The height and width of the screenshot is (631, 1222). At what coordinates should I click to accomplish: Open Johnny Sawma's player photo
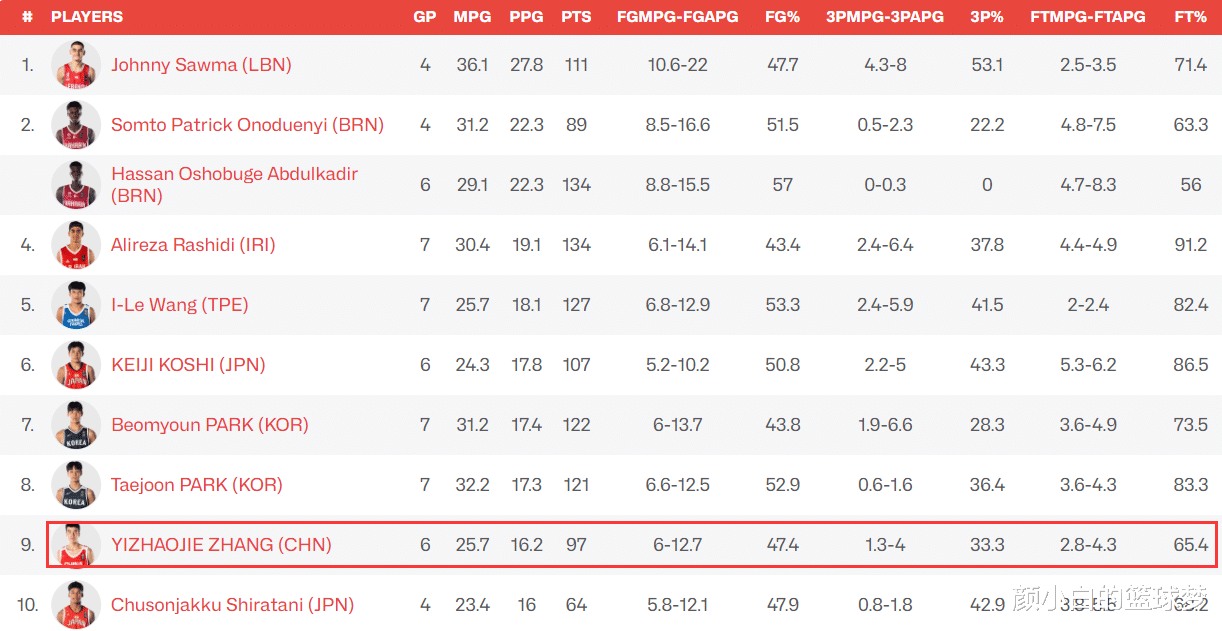tap(76, 65)
